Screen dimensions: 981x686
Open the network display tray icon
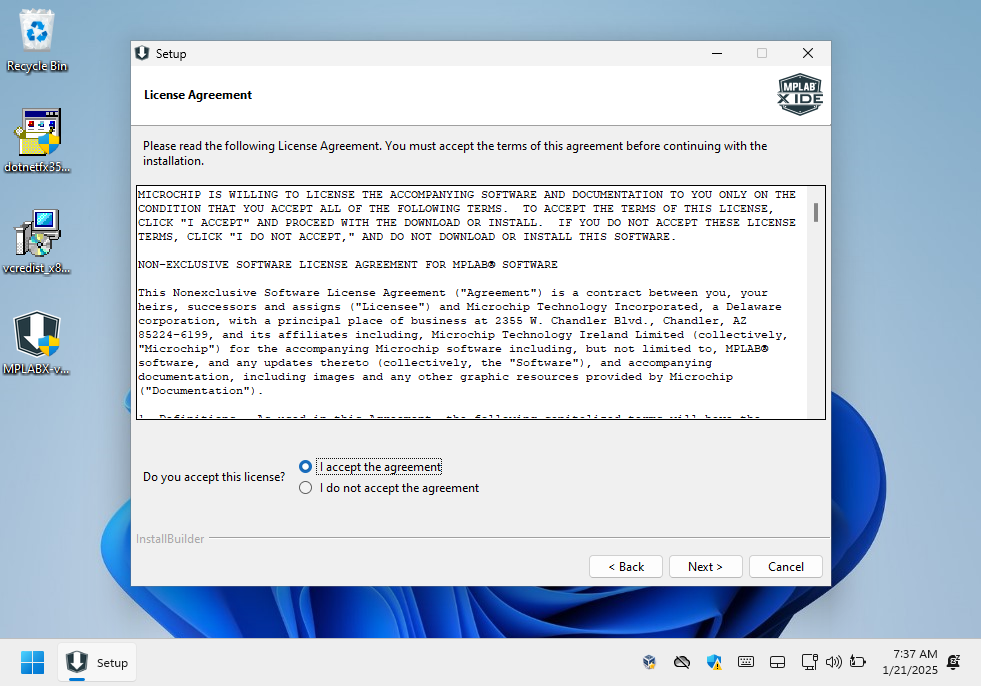pos(810,662)
